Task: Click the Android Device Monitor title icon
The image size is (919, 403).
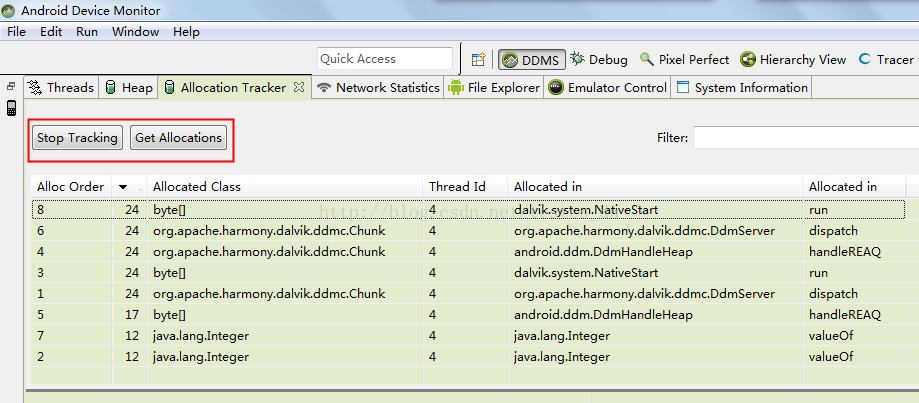Action: pyautogui.click(x=8, y=11)
